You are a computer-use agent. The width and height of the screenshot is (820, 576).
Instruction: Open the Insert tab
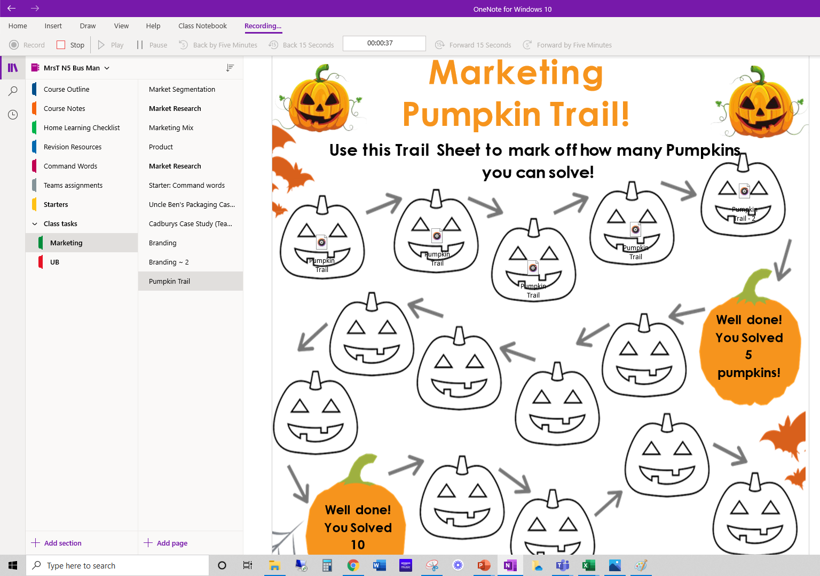[x=53, y=26]
